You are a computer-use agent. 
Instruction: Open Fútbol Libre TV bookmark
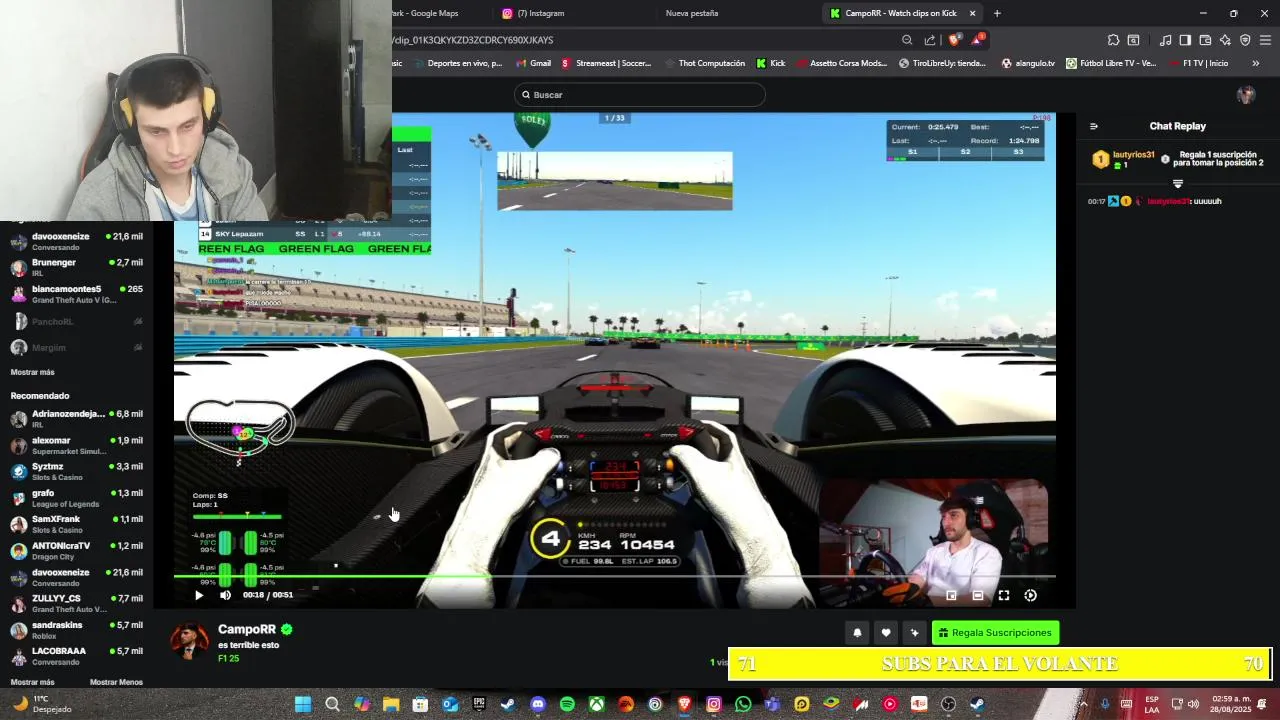(1111, 63)
